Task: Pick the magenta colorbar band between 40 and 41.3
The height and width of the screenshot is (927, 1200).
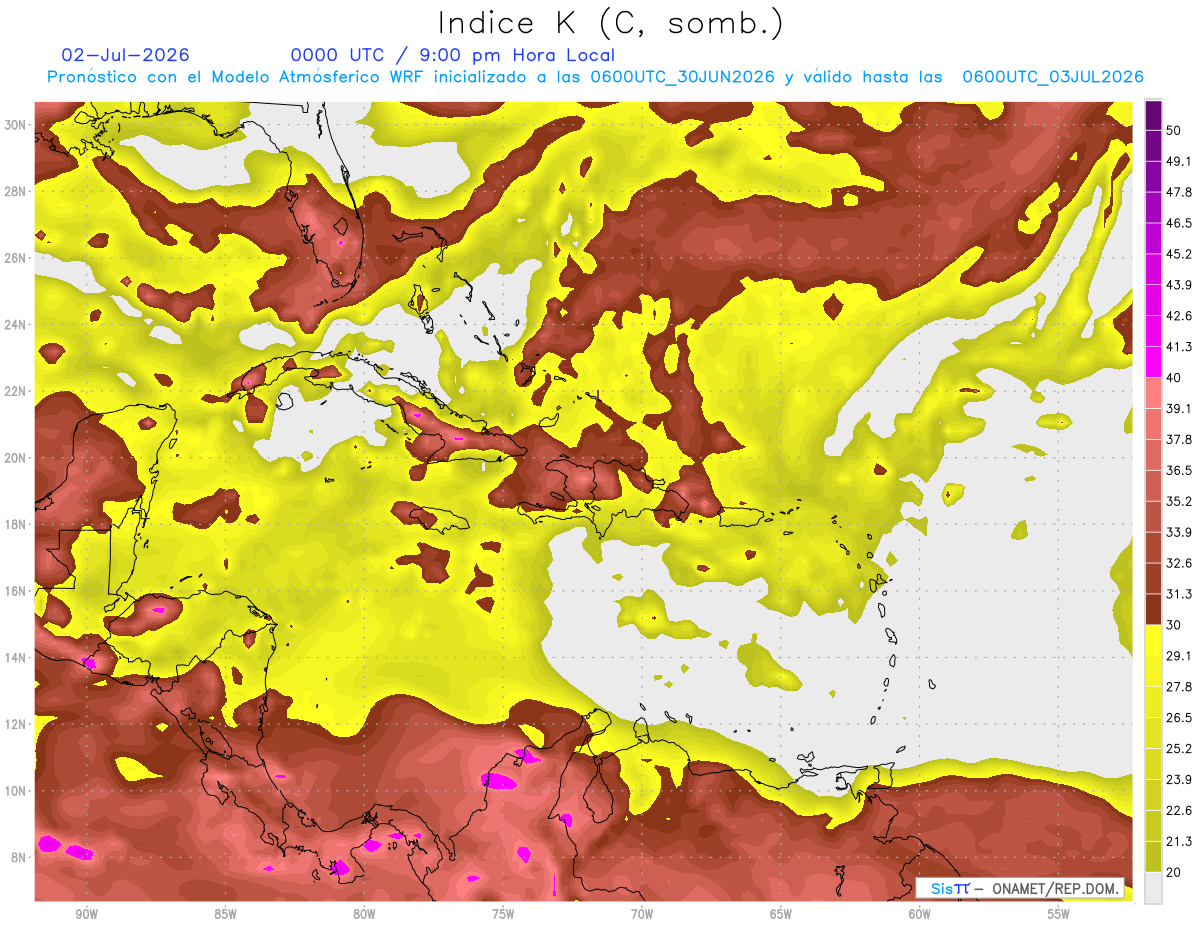Action: pyautogui.click(x=1153, y=362)
